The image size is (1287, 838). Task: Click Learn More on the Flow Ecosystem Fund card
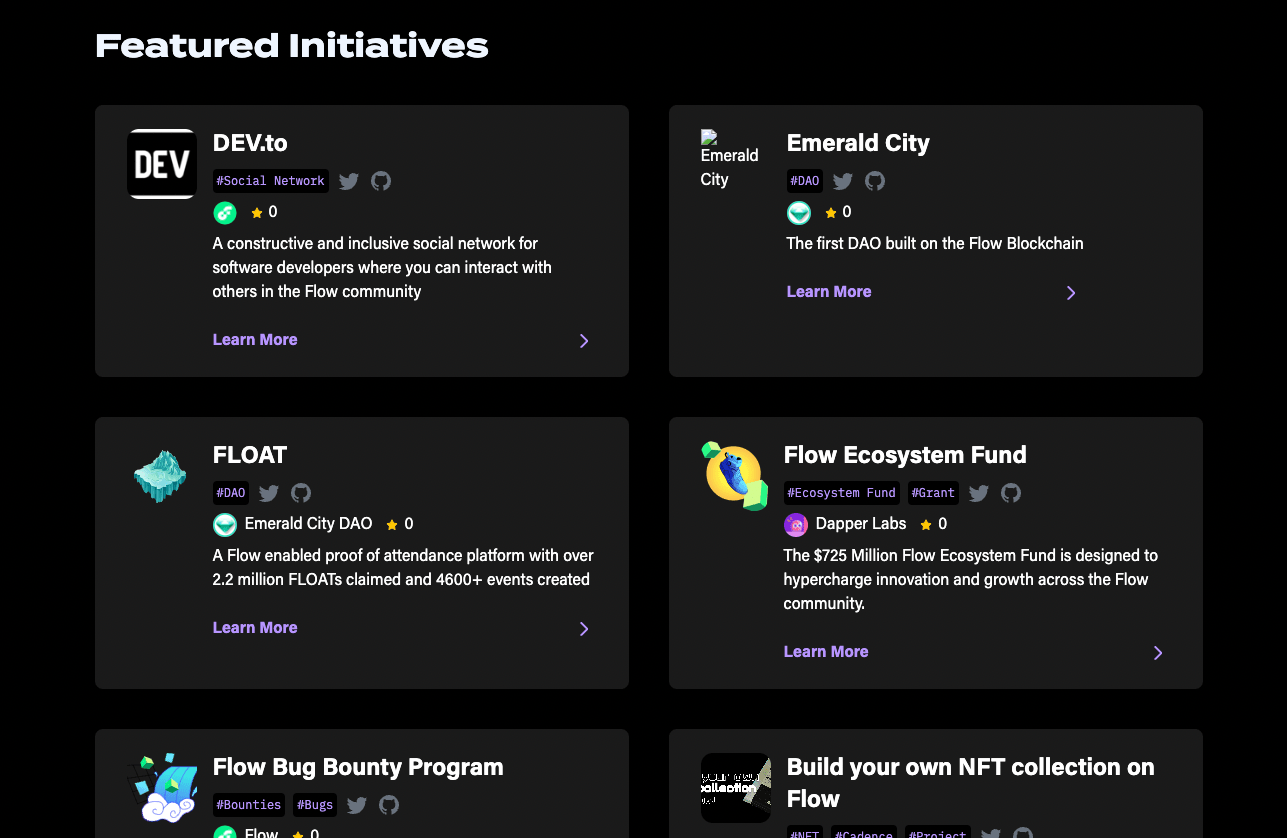click(x=825, y=651)
